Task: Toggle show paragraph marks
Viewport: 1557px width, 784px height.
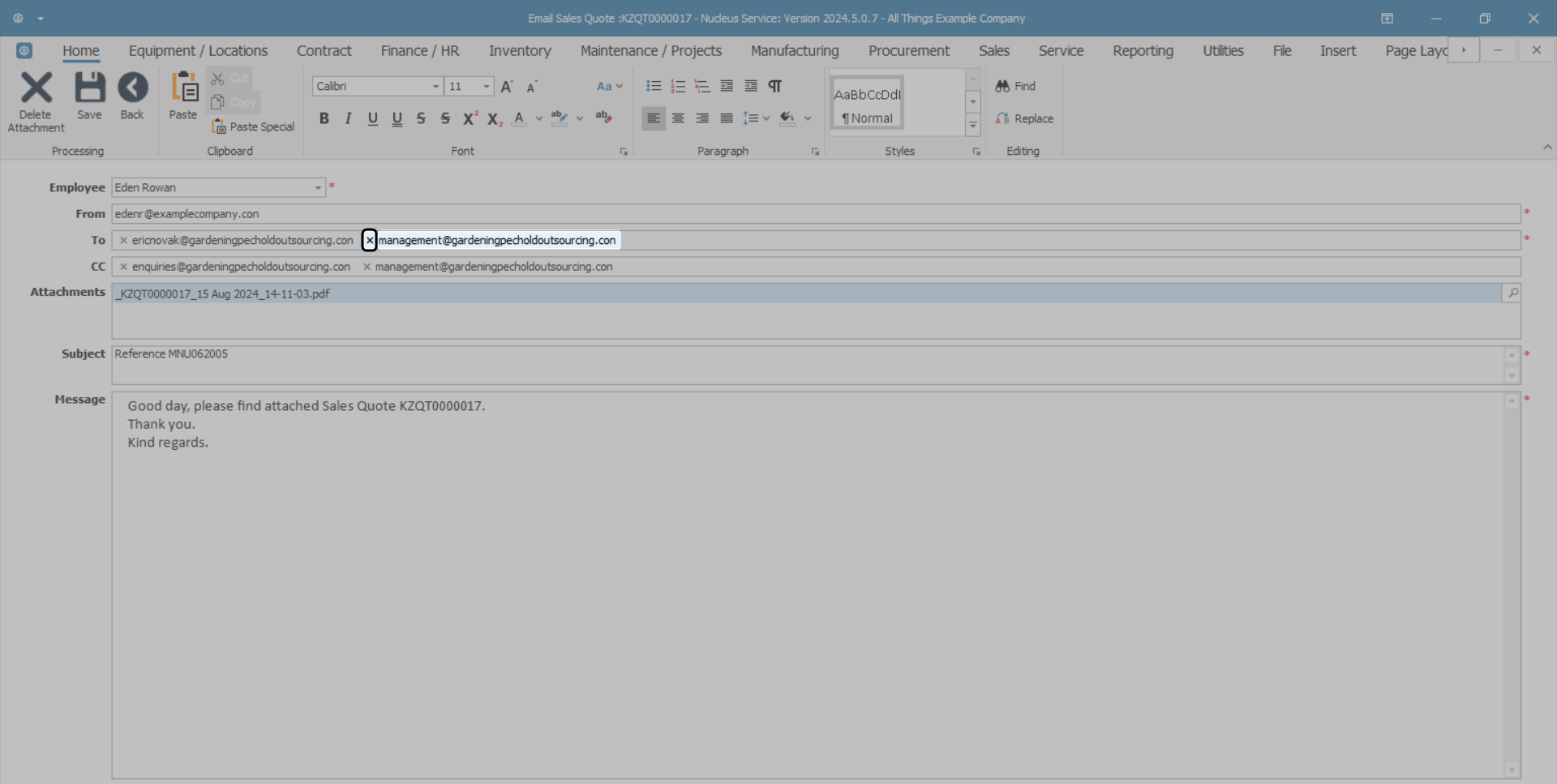Action: click(x=775, y=86)
